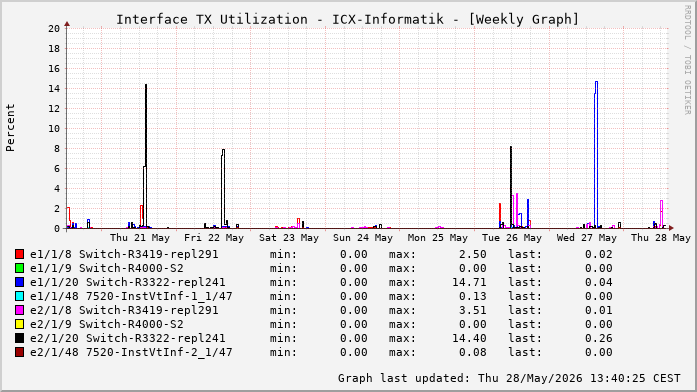Click max value 14.40 for e2/1/20
The width and height of the screenshot is (697, 392).
(x=469, y=338)
